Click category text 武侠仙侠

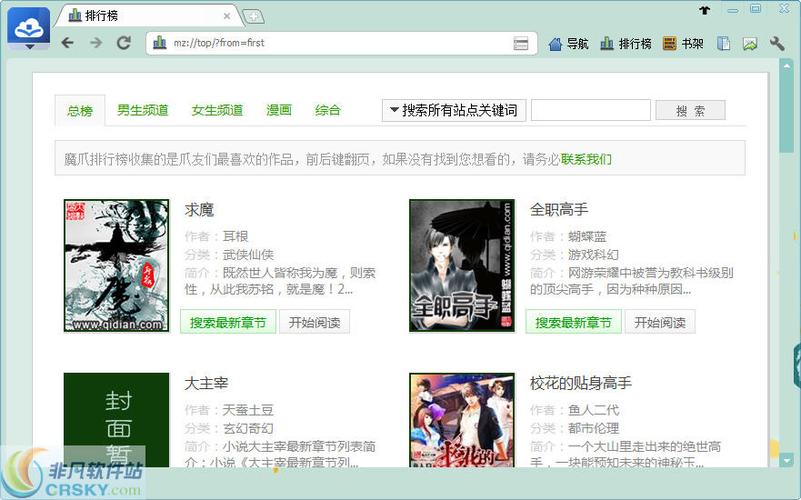click(248, 254)
